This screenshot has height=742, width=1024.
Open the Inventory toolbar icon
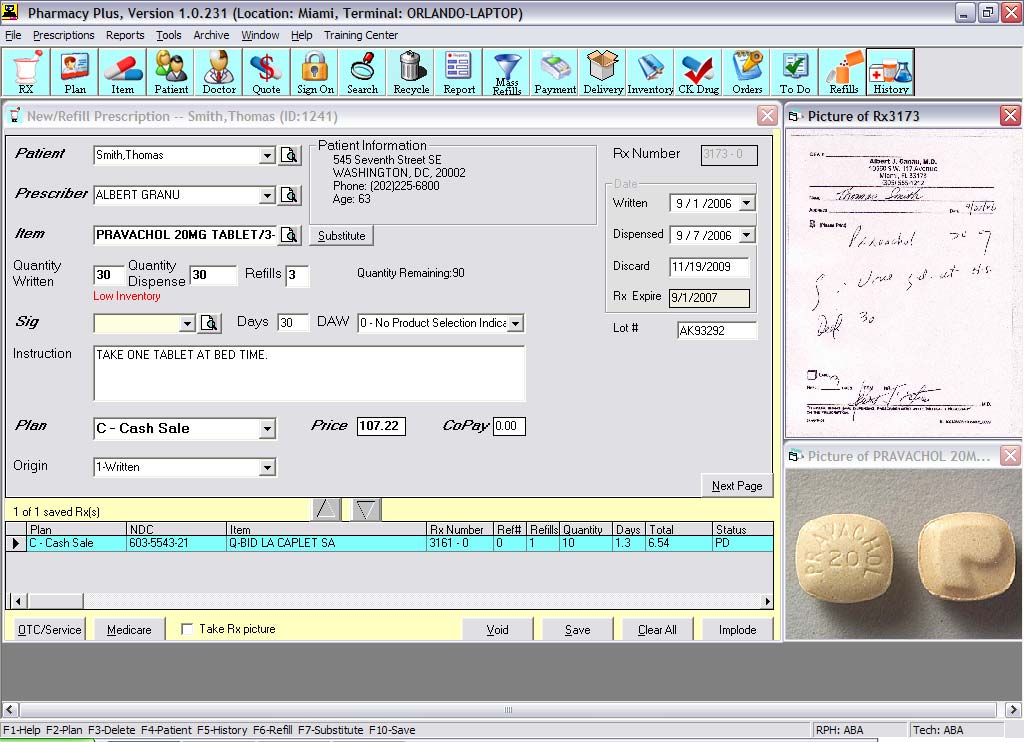650,72
